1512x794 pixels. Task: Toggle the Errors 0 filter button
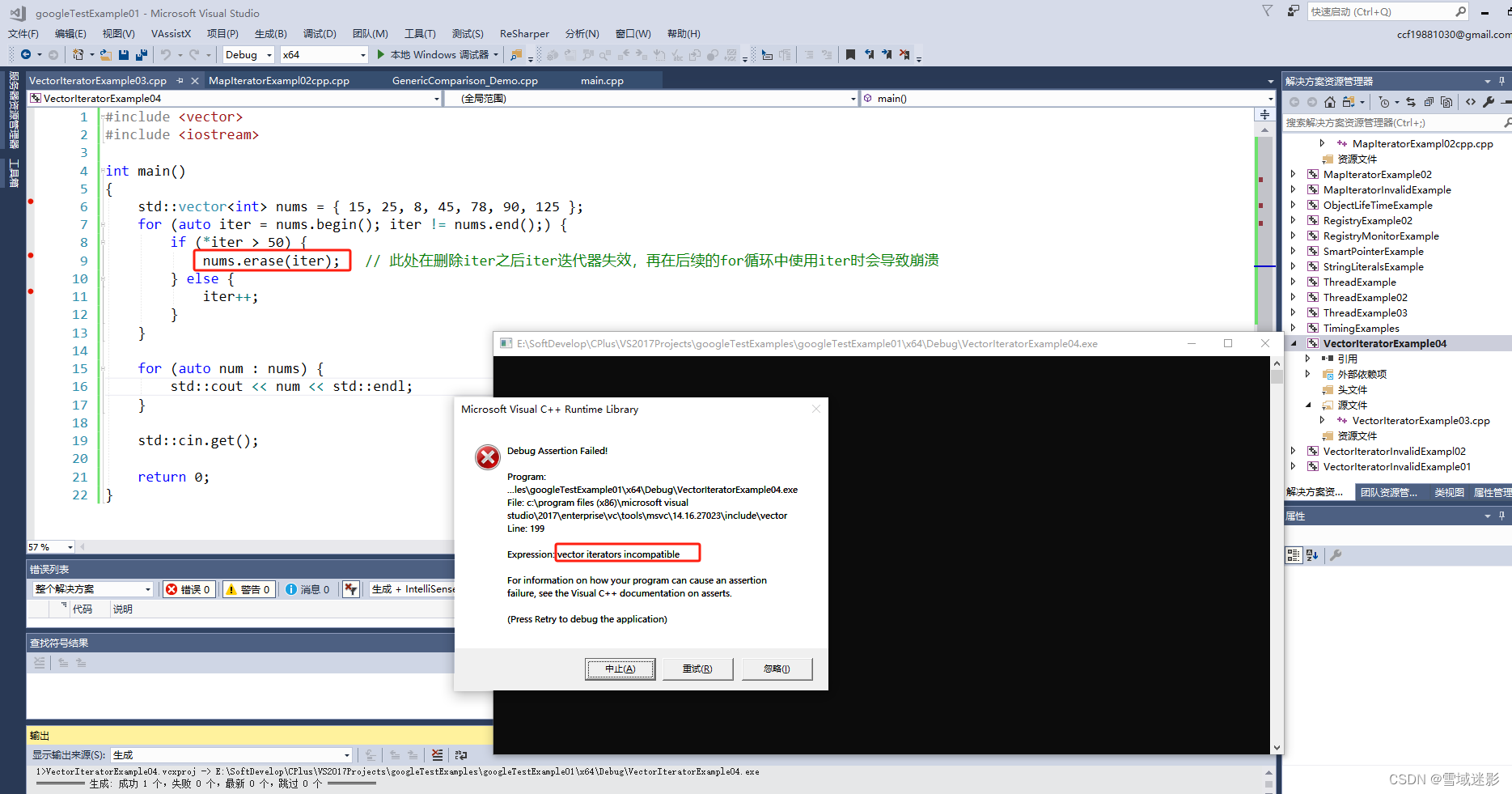pos(188,589)
